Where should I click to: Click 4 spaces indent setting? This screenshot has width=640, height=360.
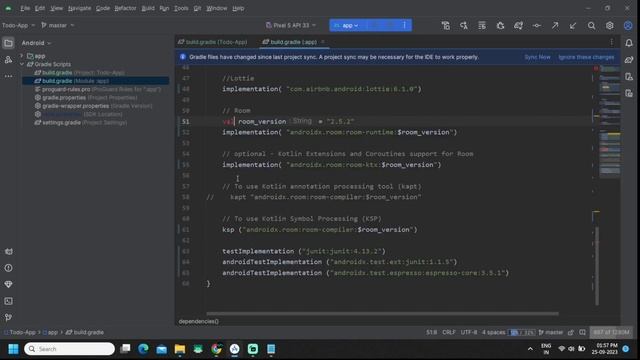(493, 332)
